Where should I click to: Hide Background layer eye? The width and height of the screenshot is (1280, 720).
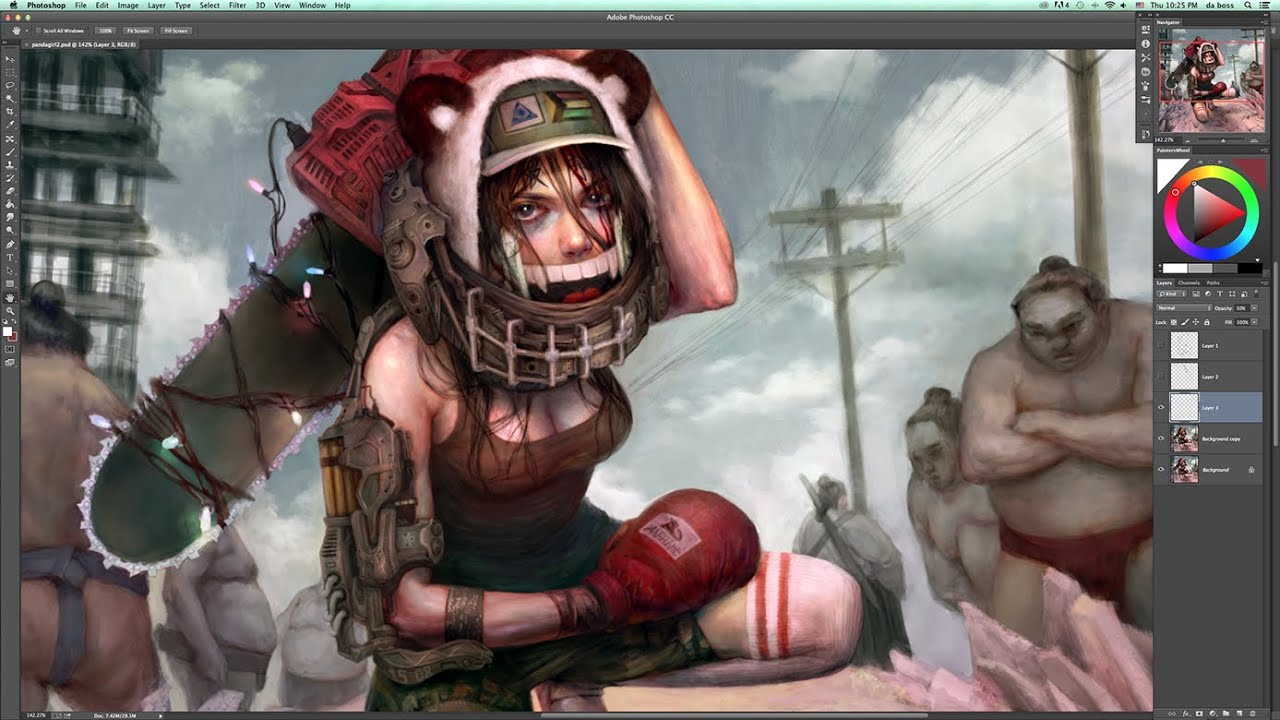point(1162,469)
